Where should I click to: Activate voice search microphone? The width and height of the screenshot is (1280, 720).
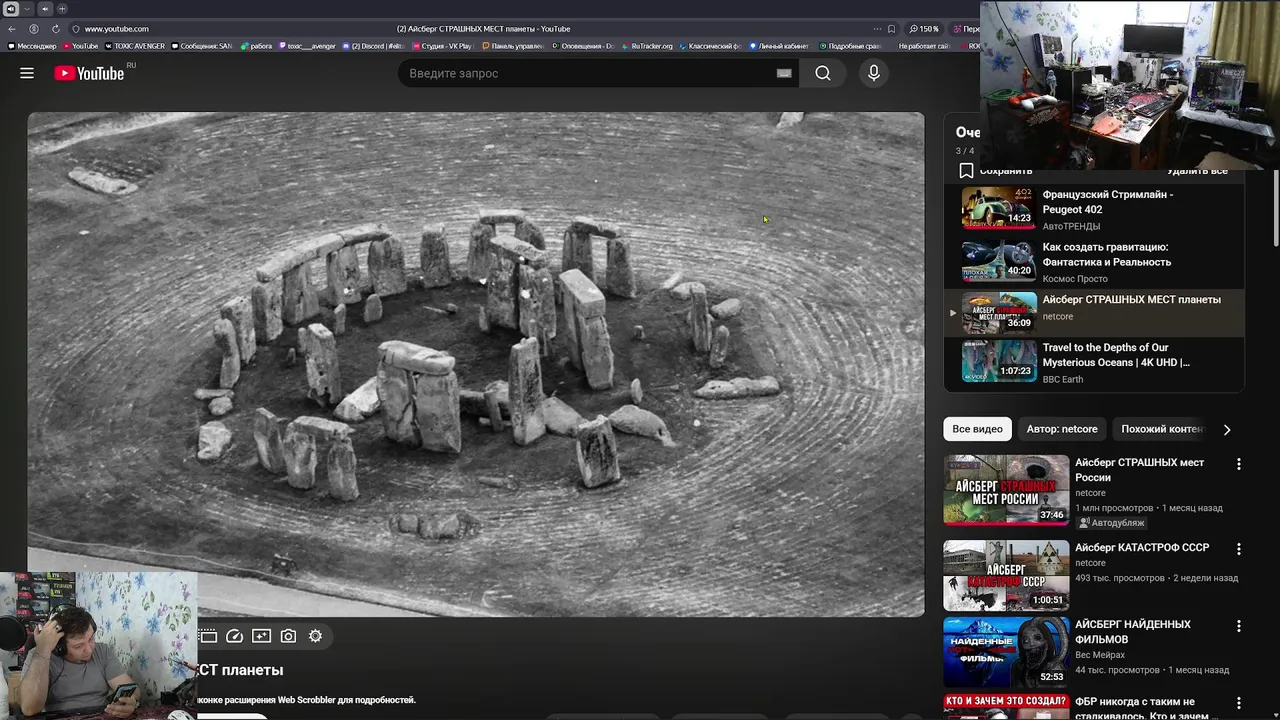tap(874, 73)
